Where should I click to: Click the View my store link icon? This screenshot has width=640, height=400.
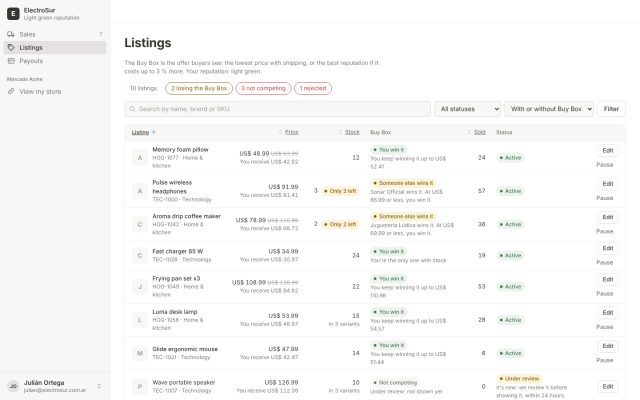tap(11, 91)
